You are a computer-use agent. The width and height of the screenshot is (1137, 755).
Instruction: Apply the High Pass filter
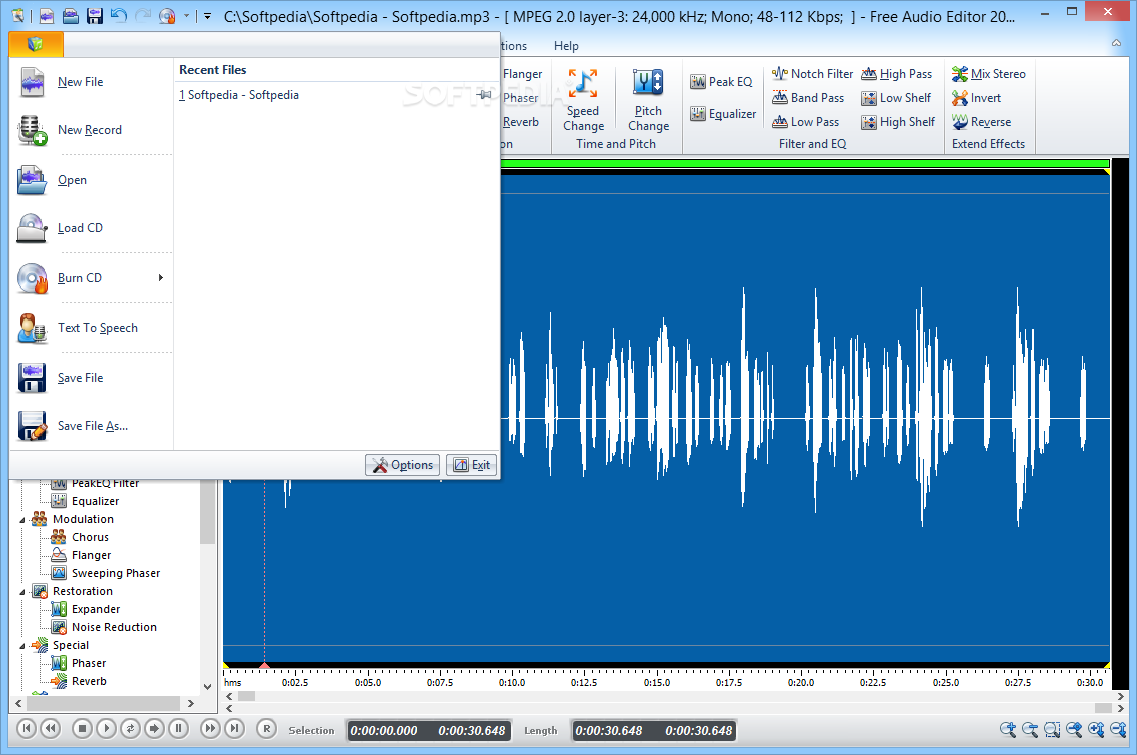coord(897,74)
